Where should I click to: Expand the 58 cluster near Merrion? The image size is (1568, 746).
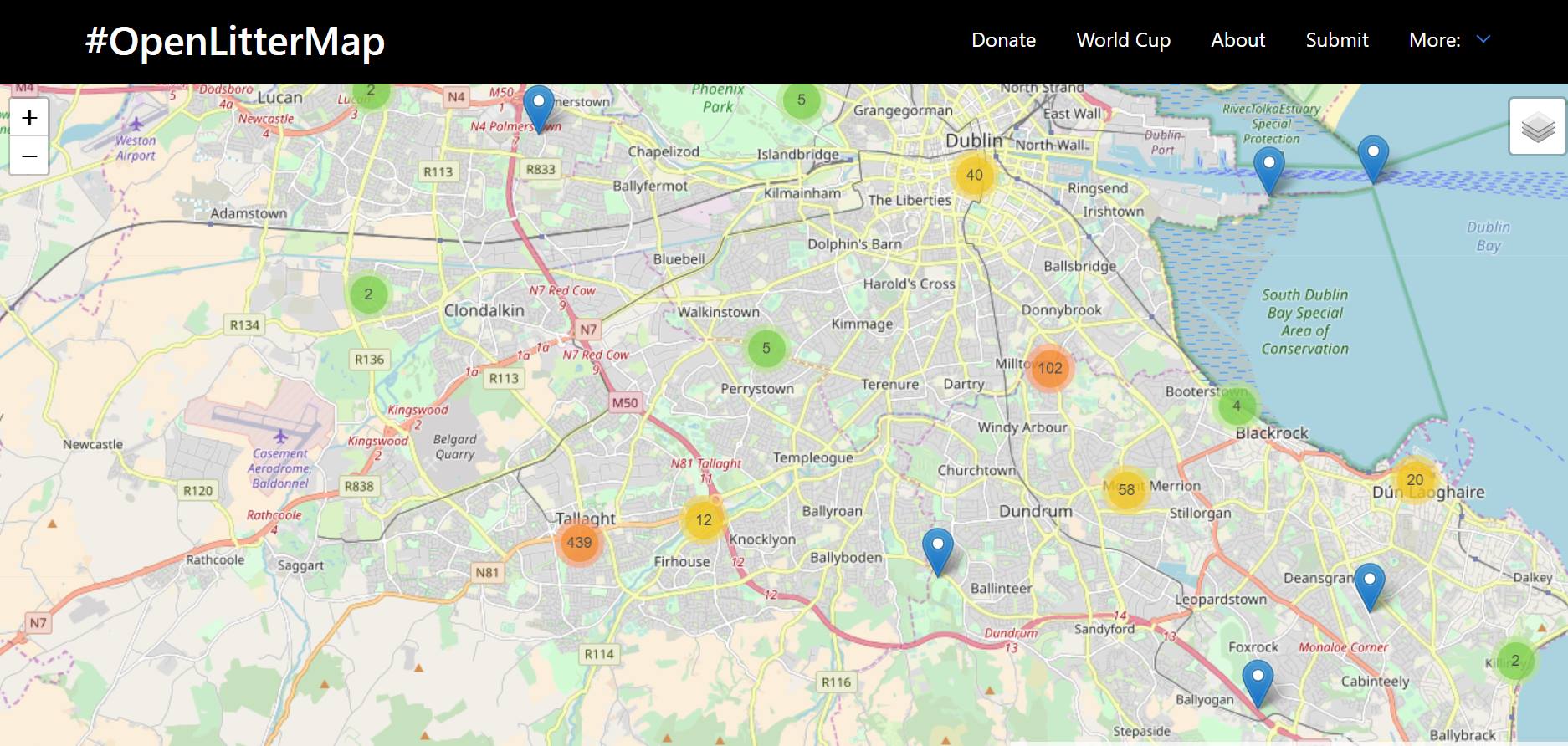point(1127,489)
